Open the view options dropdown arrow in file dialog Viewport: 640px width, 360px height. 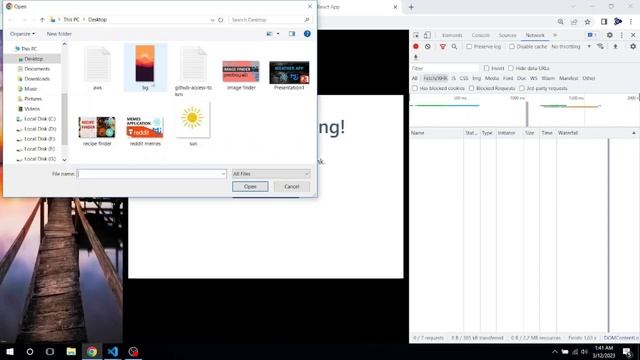tap(278, 34)
